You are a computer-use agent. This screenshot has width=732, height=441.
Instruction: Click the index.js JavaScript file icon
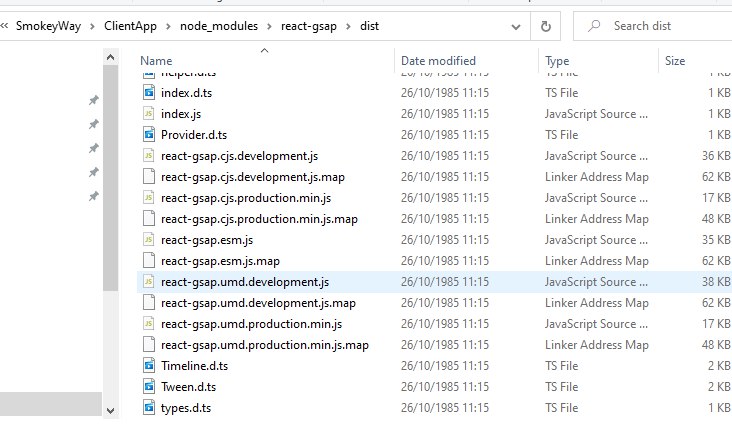148,113
